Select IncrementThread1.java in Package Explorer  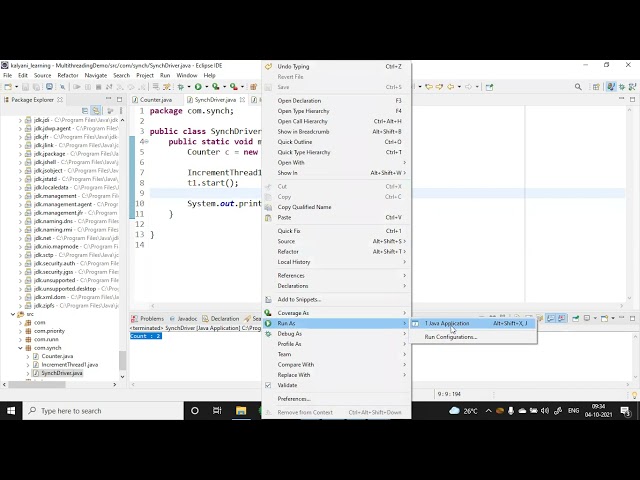pos(69,364)
